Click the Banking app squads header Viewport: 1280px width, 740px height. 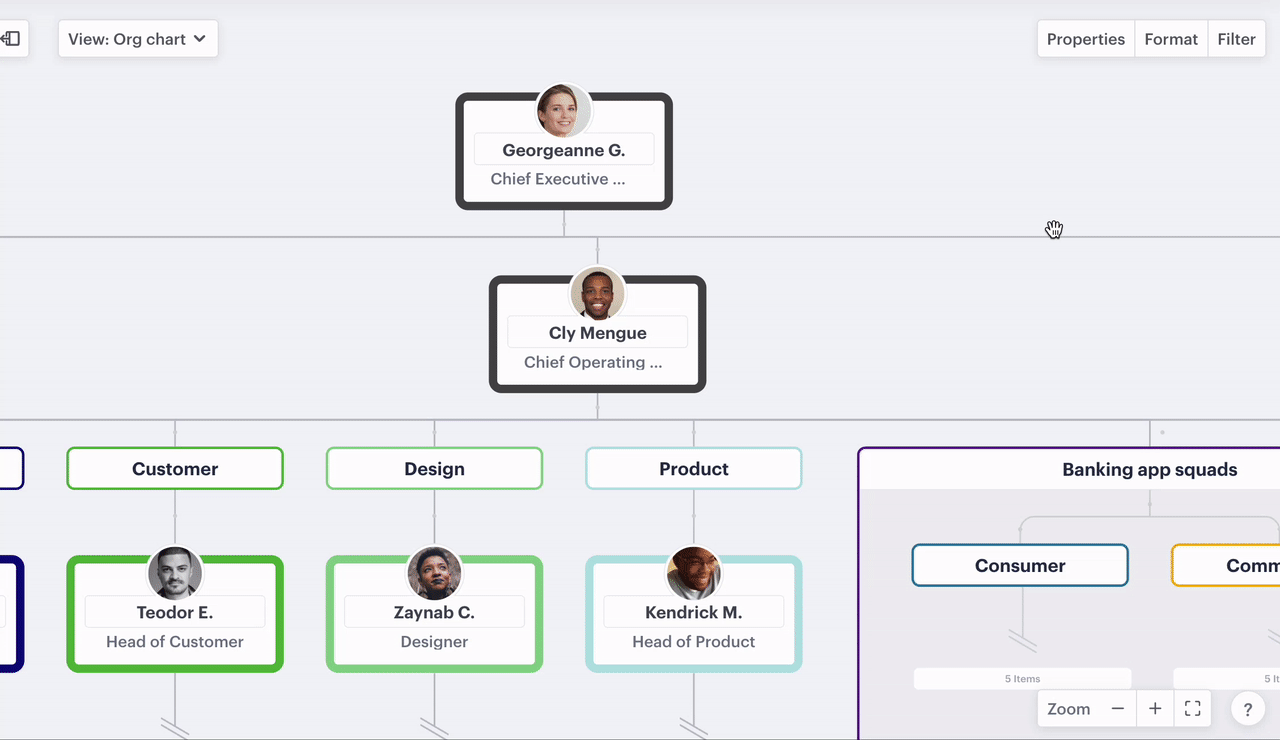pos(1150,469)
